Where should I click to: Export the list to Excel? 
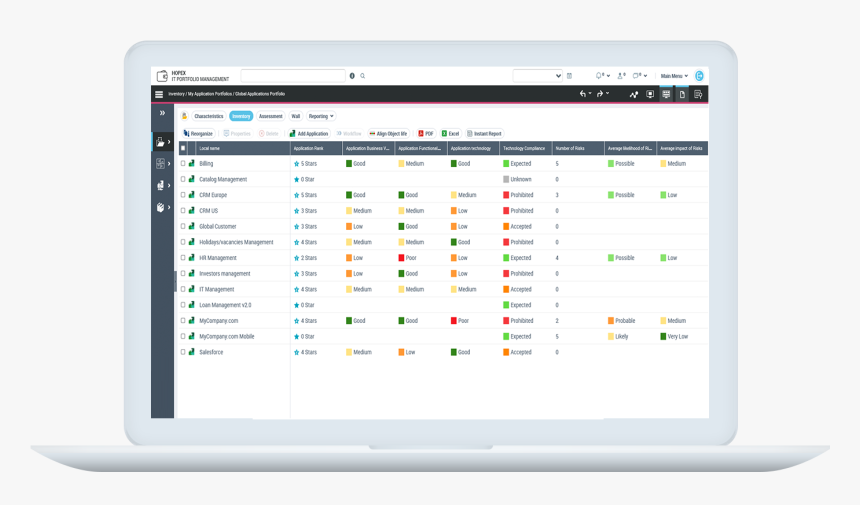(450, 133)
